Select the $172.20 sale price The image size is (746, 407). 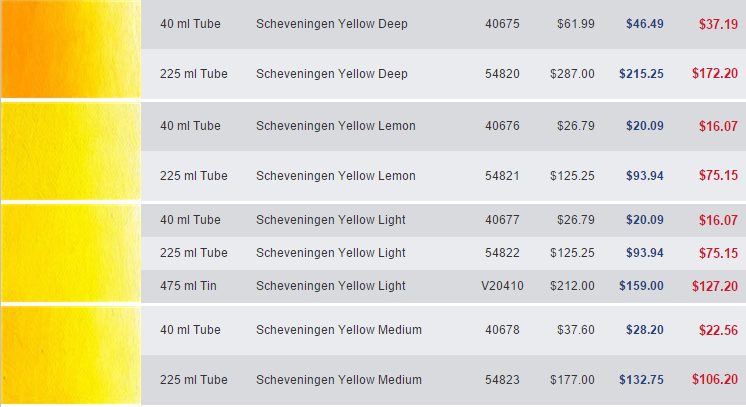pos(714,74)
